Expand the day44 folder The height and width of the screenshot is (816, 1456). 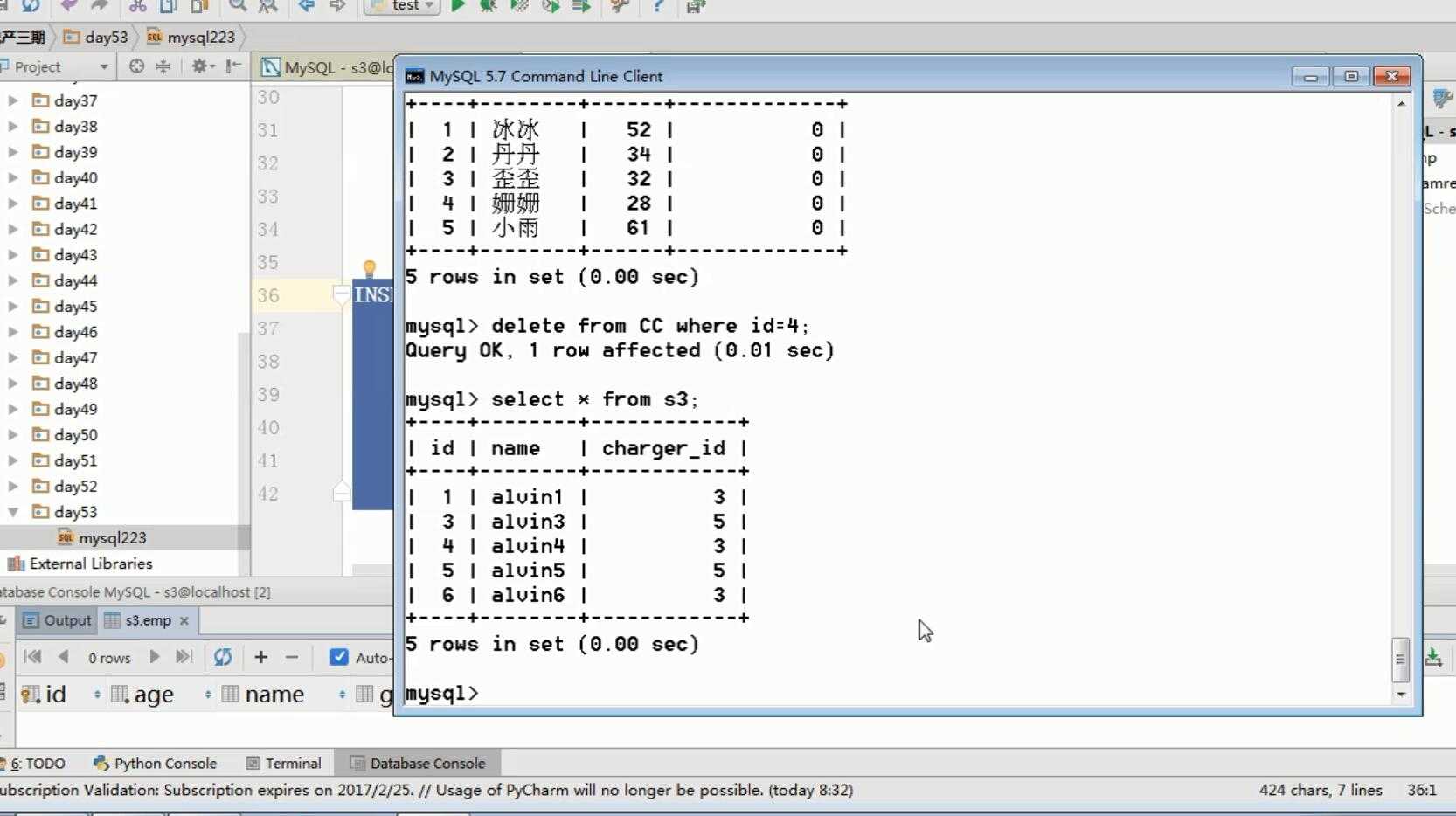13,280
